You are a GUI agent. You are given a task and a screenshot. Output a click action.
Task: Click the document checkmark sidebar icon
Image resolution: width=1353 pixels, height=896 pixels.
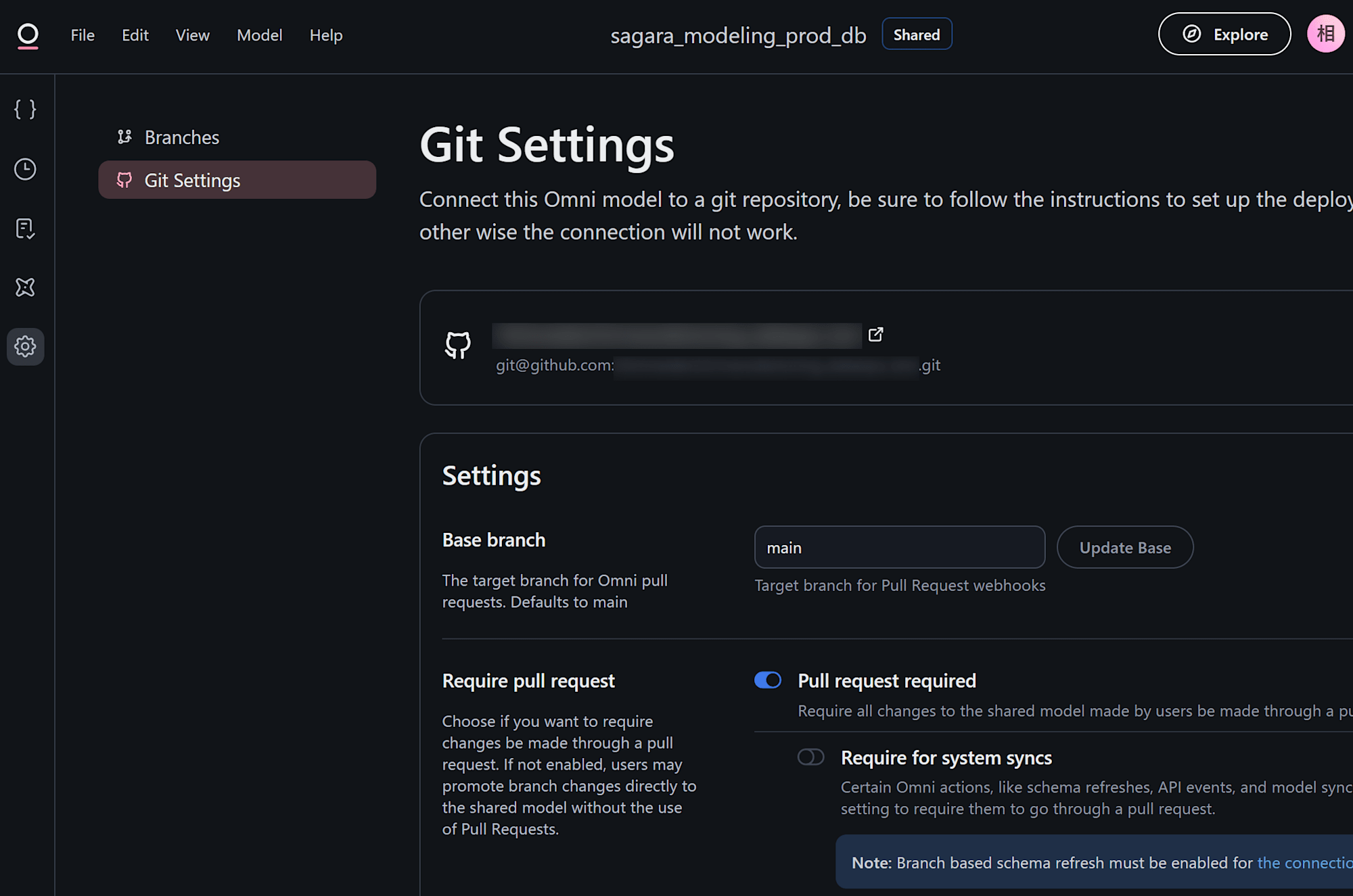click(25, 229)
